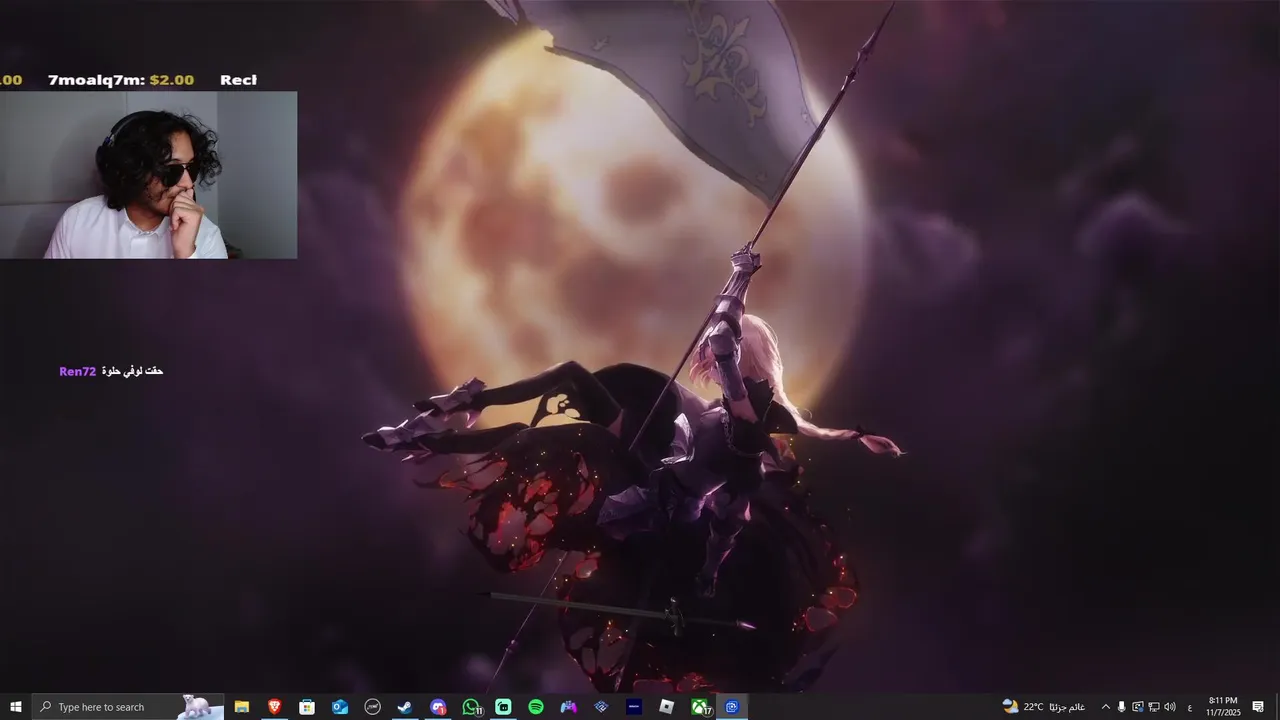Screen dimensions: 1280x720
Task: Open Discord from the taskbar
Action: (438, 707)
